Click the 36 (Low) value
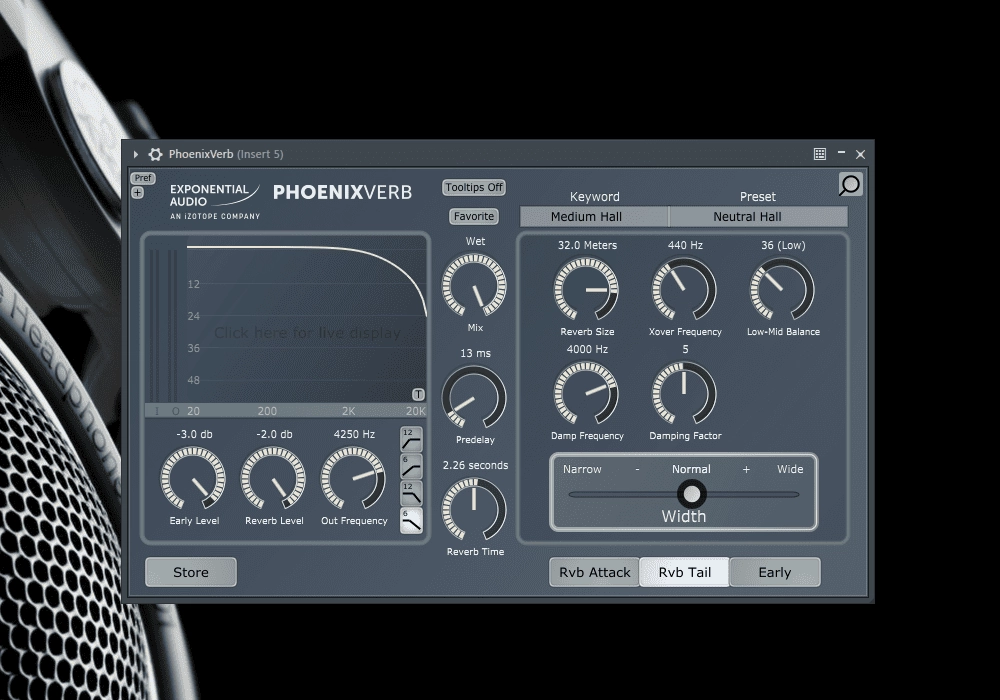This screenshot has height=700, width=1000. [x=783, y=245]
